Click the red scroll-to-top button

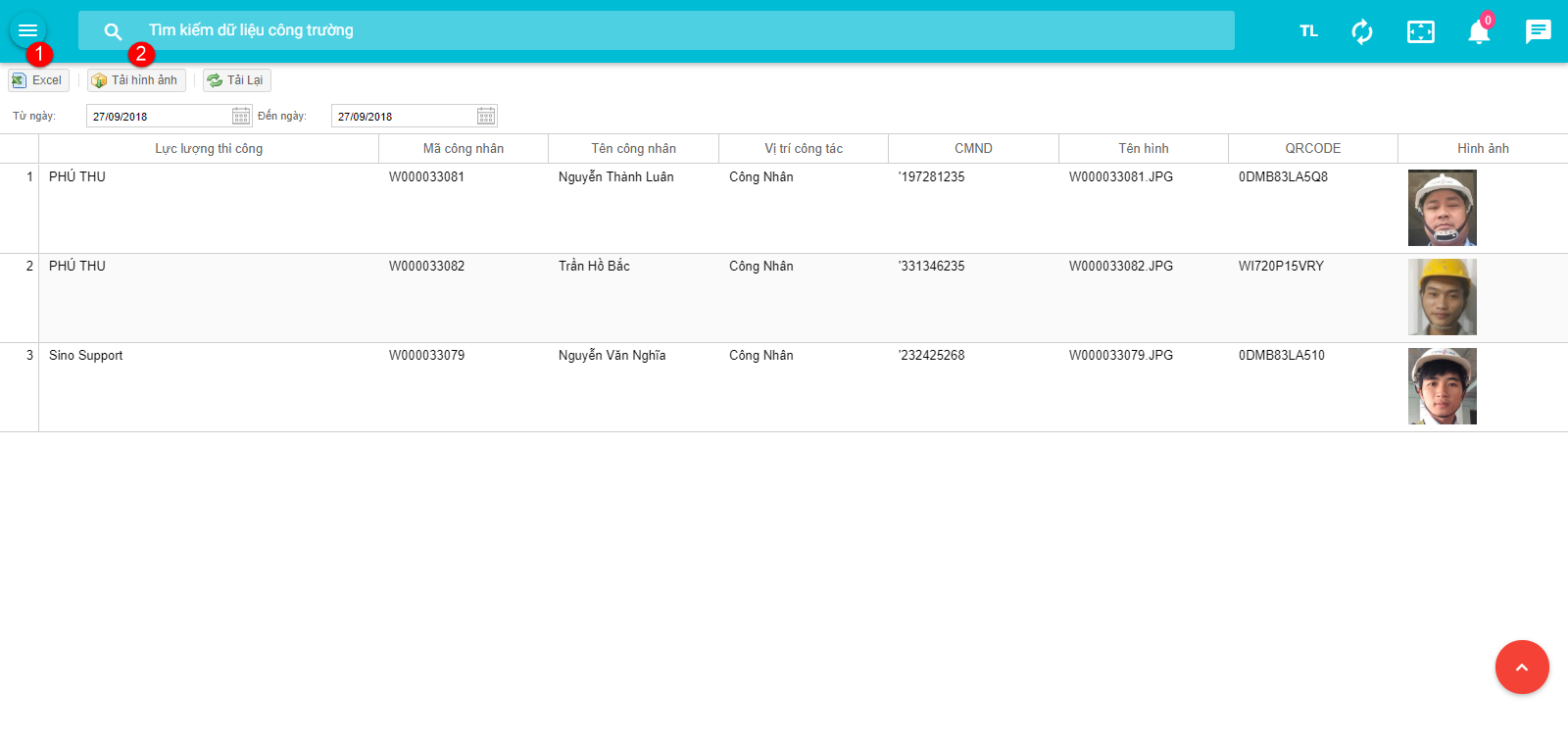pos(1521,668)
